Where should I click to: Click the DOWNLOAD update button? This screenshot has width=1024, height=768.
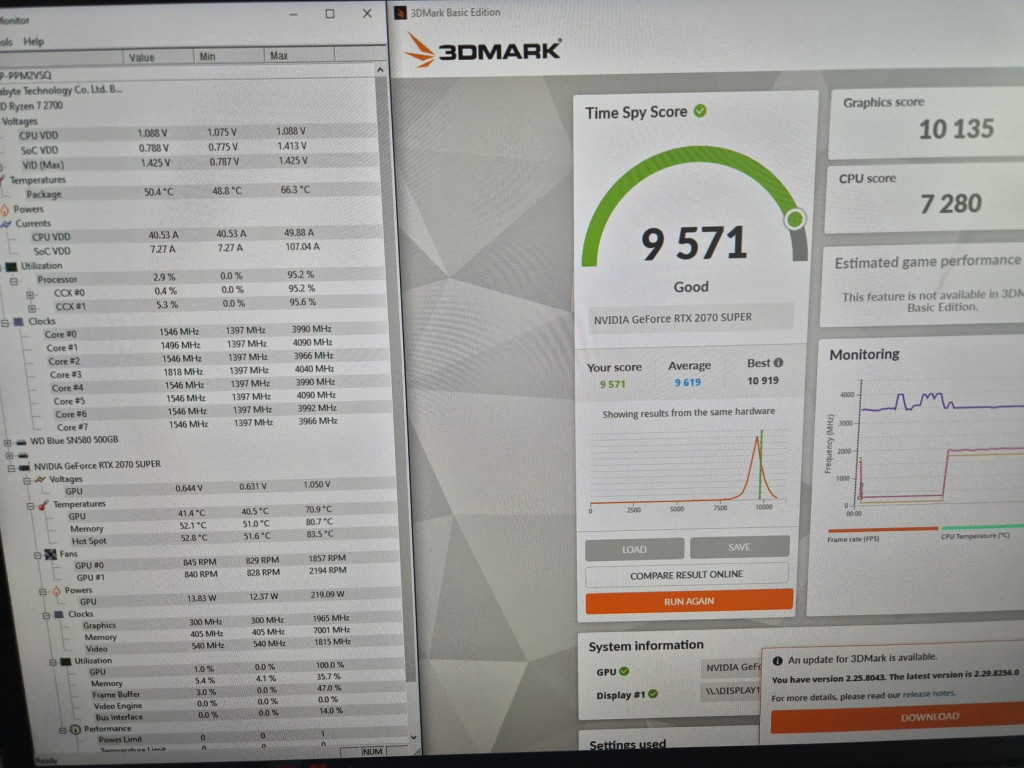click(x=898, y=717)
